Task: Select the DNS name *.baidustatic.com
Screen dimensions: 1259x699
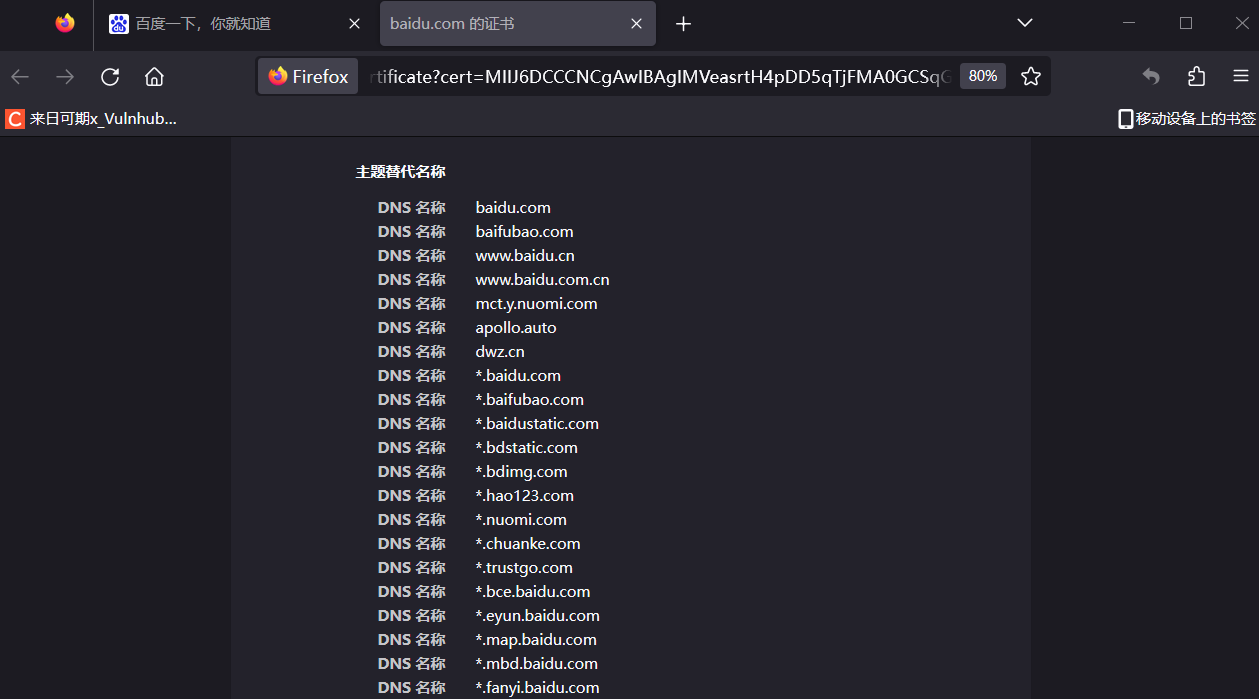Action: point(537,424)
